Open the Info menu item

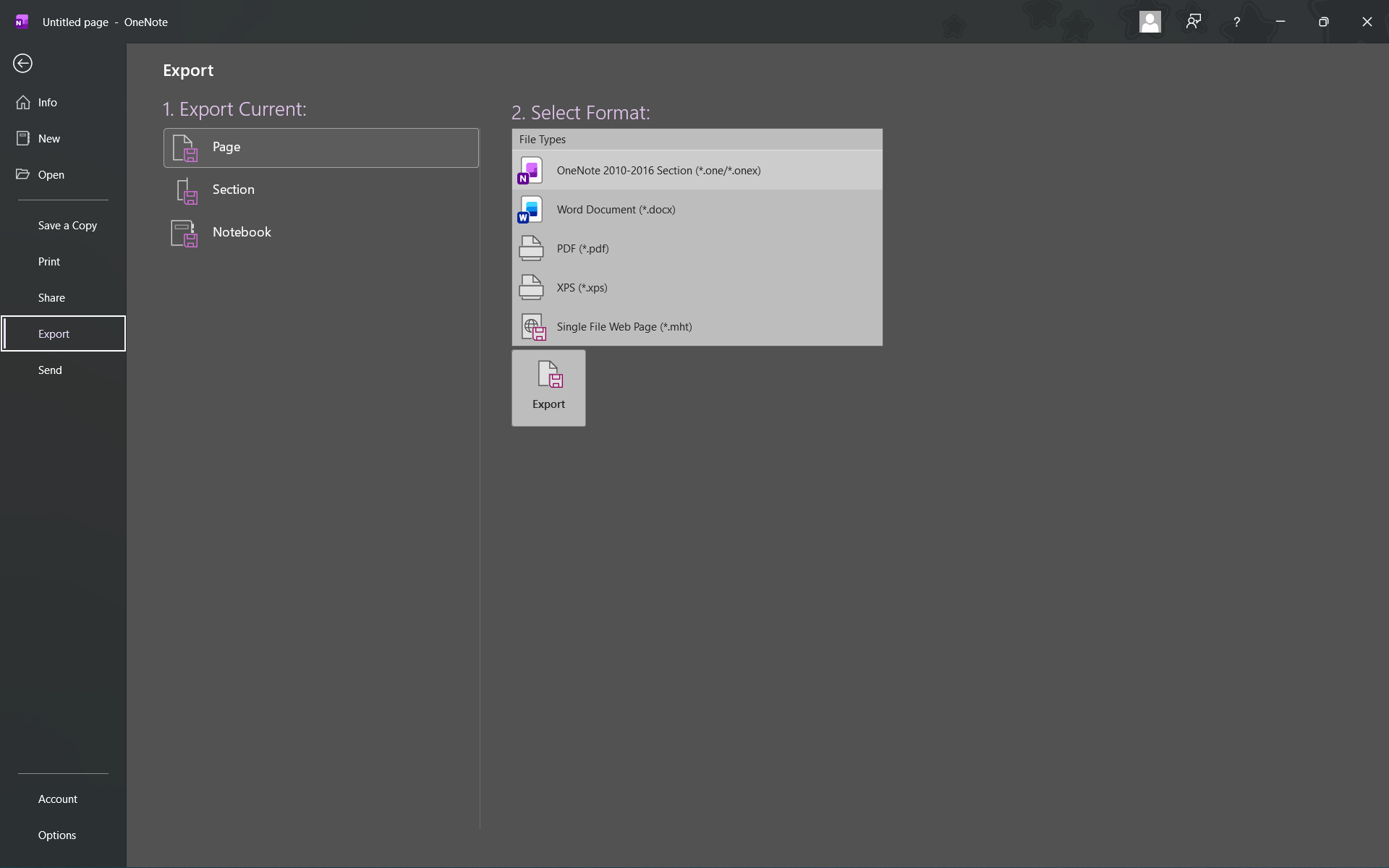click(x=63, y=102)
